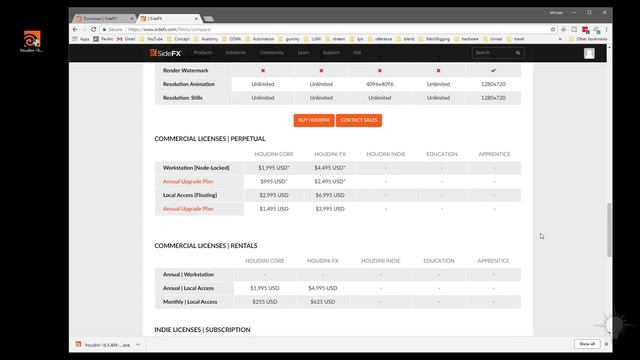Click the INDIE LICENSES | SUBSCRIPTION heading
This screenshot has width=640, height=360.
(202, 330)
